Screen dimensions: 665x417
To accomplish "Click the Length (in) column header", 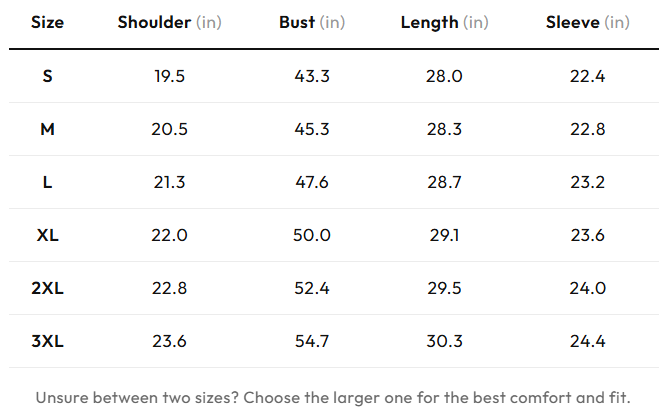I will [444, 22].
